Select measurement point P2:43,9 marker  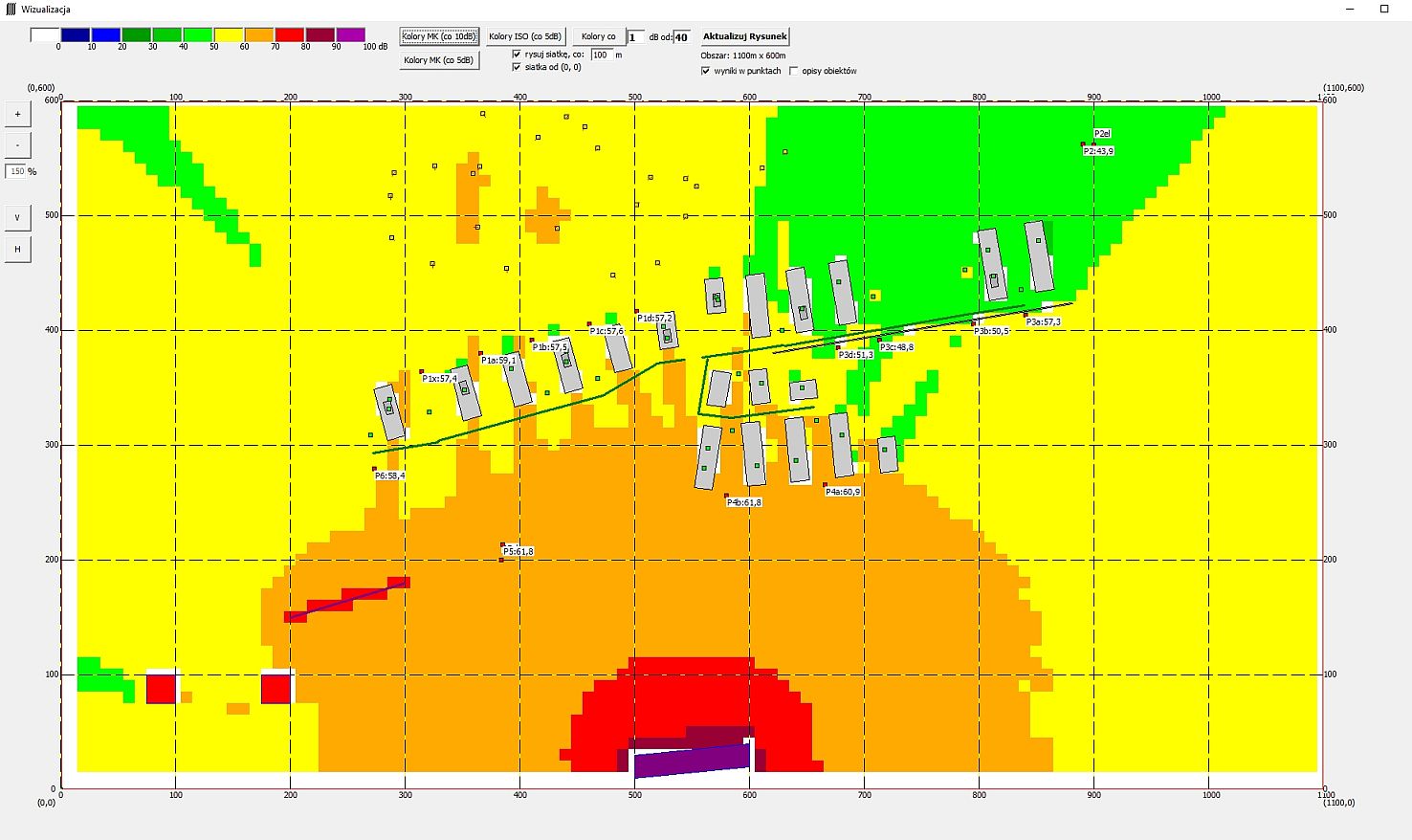point(1083,145)
